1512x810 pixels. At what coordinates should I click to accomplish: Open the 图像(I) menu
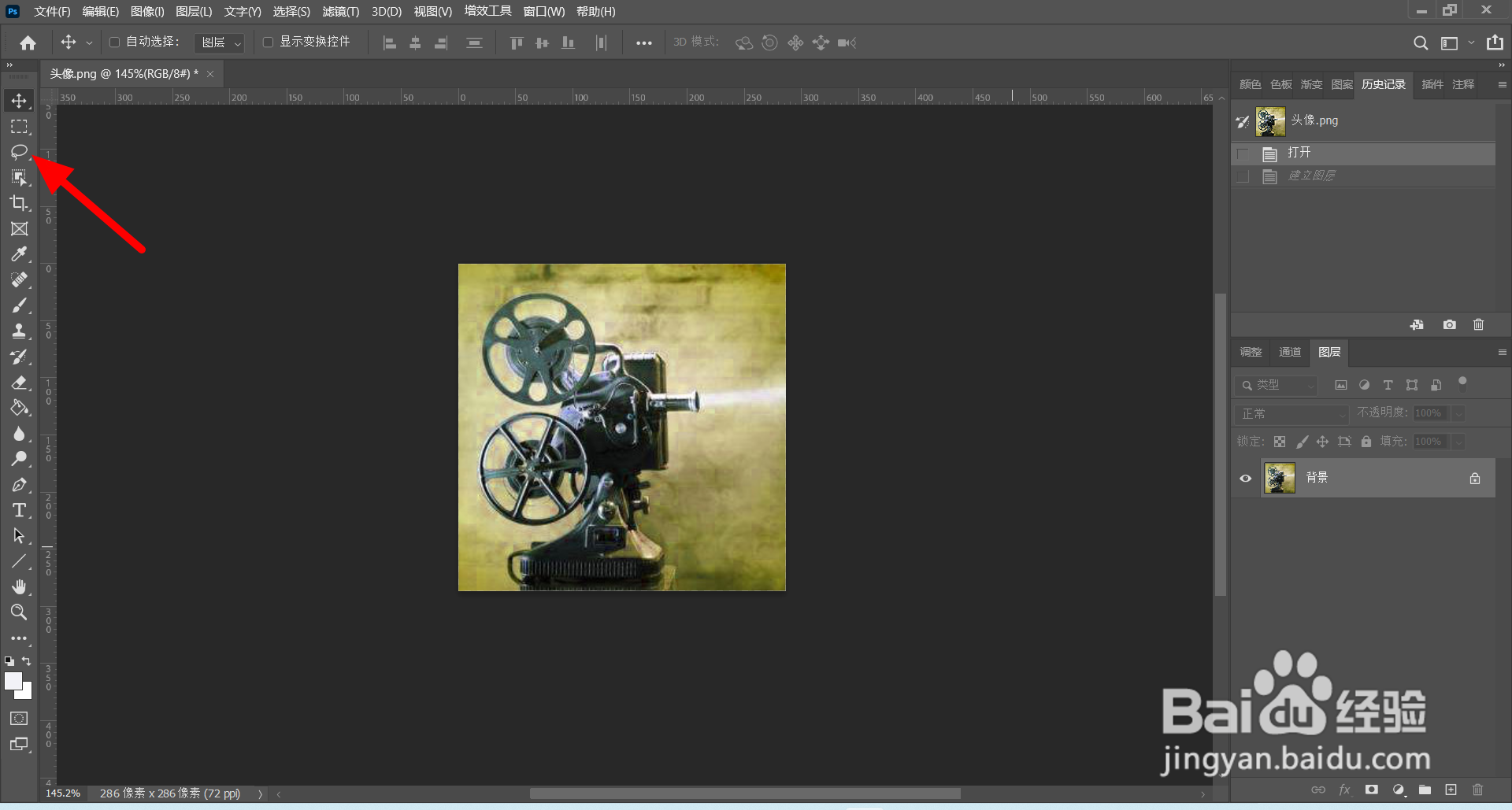(147, 11)
